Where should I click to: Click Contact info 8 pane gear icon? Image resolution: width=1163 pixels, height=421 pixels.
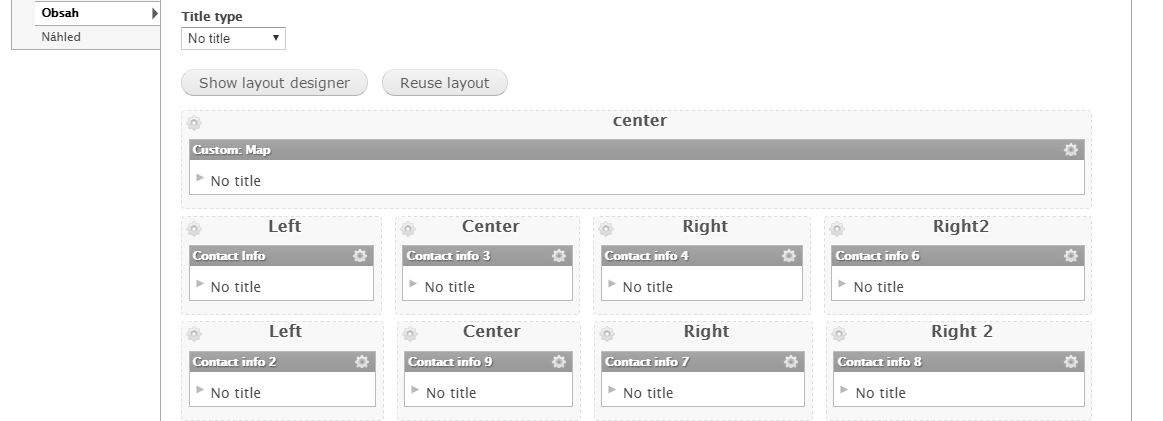point(1070,362)
